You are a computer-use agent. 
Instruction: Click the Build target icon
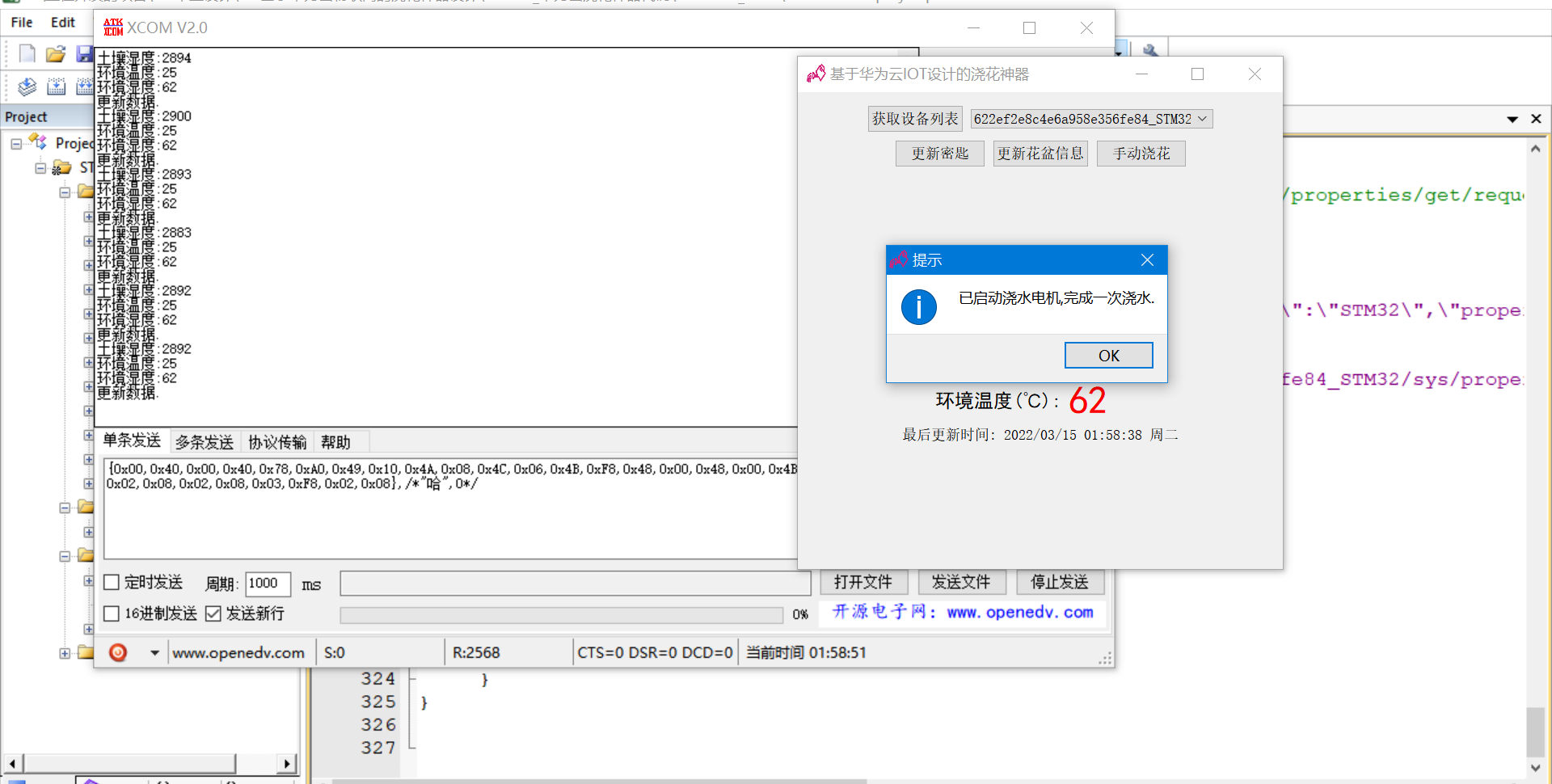57,86
